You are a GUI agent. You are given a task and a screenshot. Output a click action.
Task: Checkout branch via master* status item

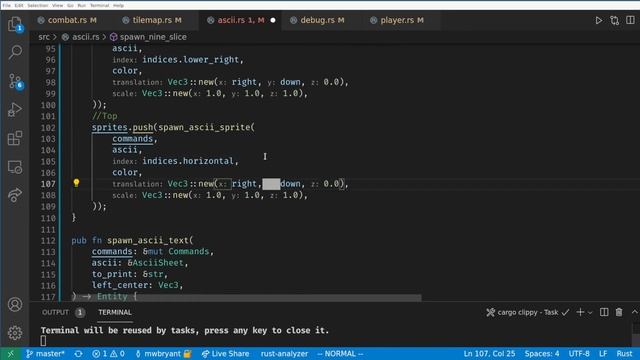[45, 354]
